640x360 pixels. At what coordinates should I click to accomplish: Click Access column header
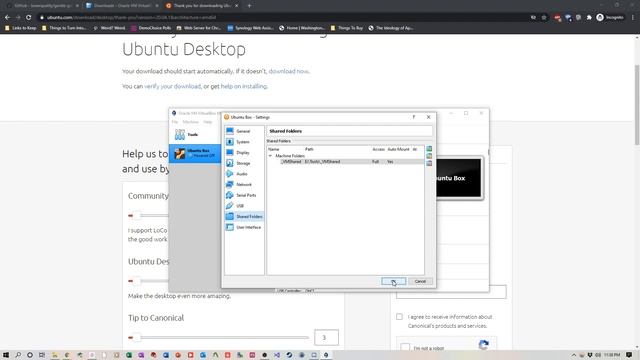[x=378, y=149]
